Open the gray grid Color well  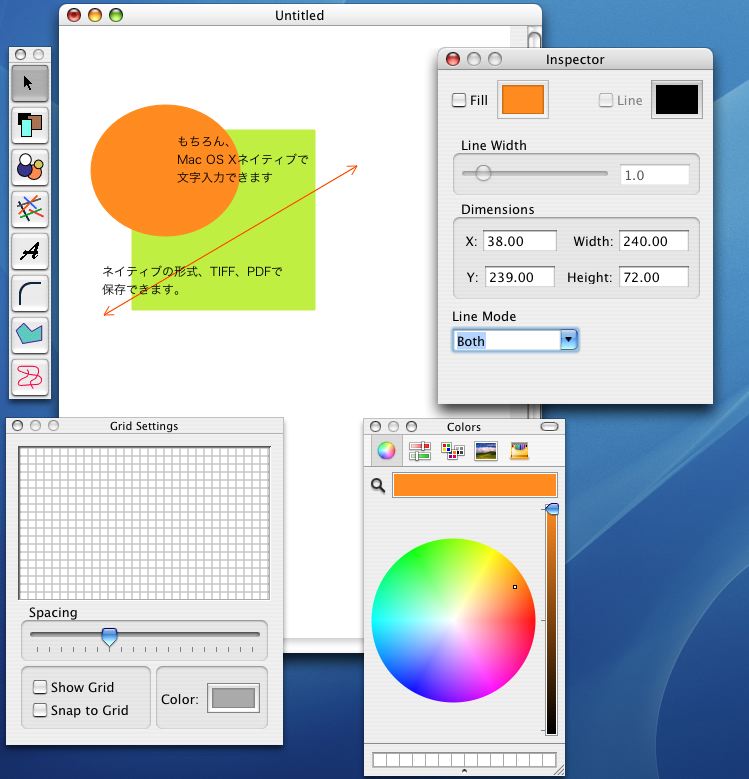coord(233,699)
